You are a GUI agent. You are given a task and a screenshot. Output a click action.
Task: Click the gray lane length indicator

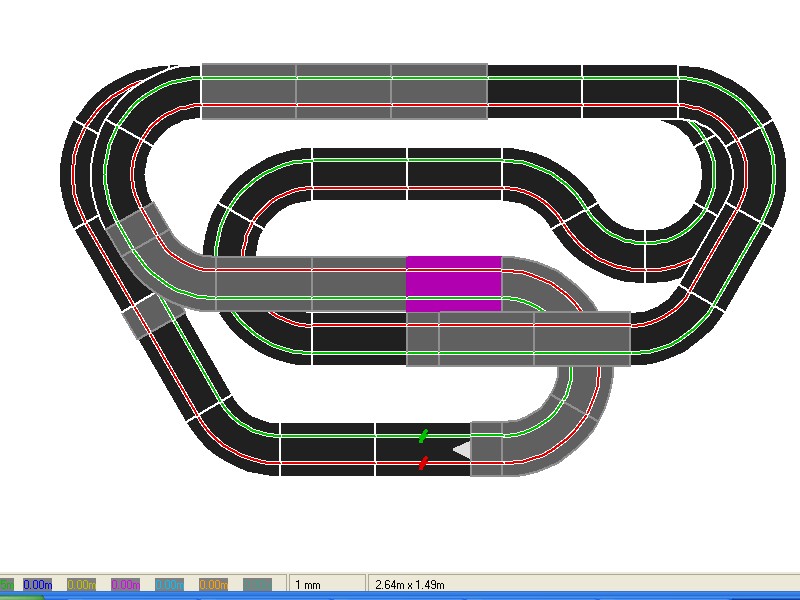(x=257, y=584)
